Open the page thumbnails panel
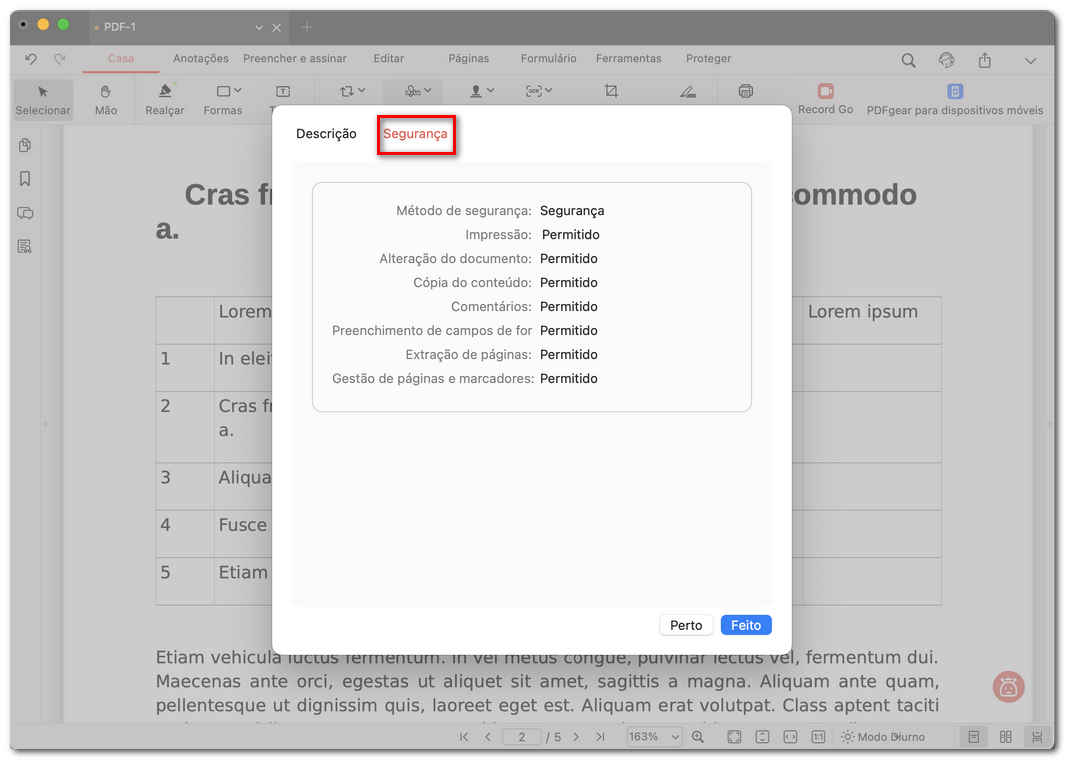 click(22, 145)
